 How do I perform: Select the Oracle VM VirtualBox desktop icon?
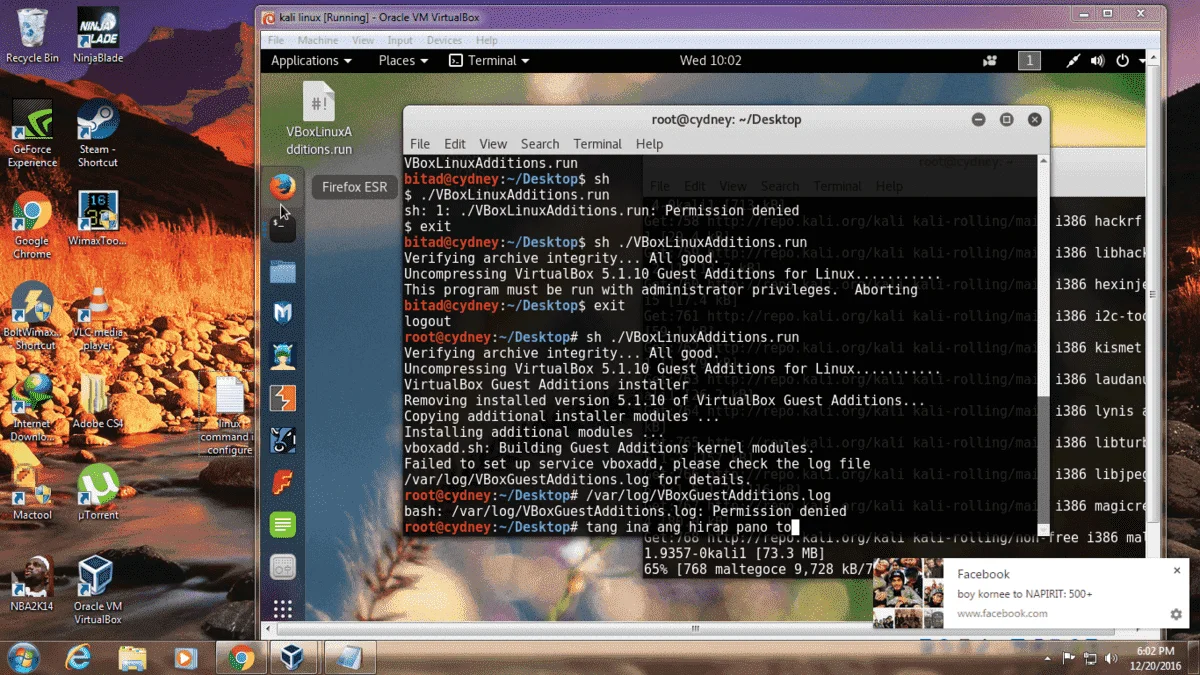click(x=98, y=591)
